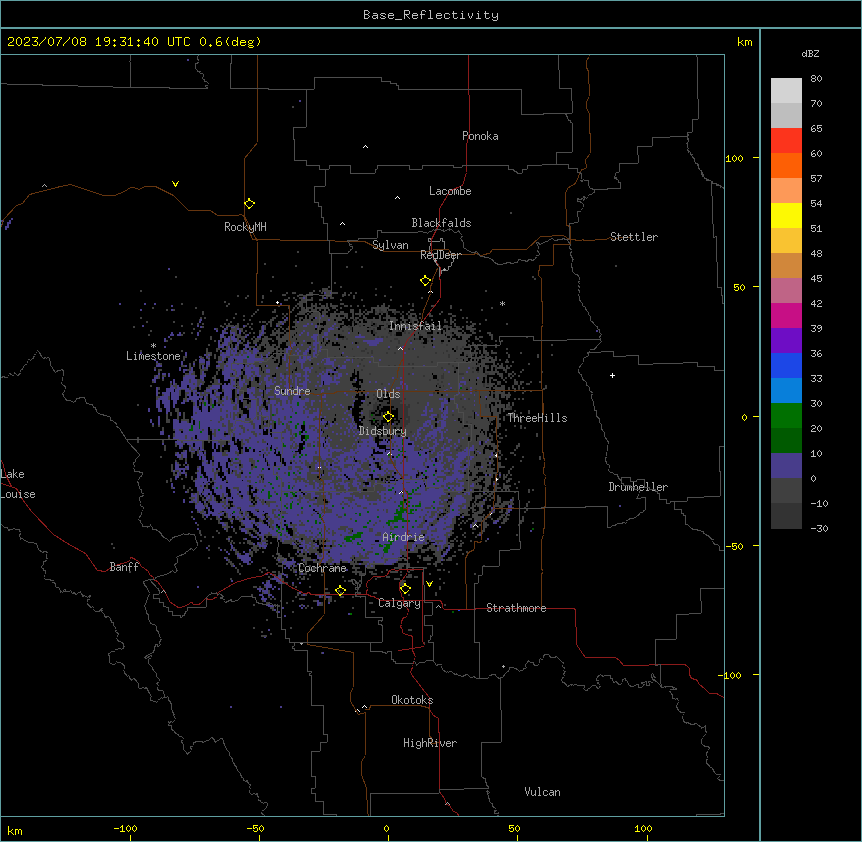Click the km label at bottom-left axis
862x842 pixels.
[15, 831]
